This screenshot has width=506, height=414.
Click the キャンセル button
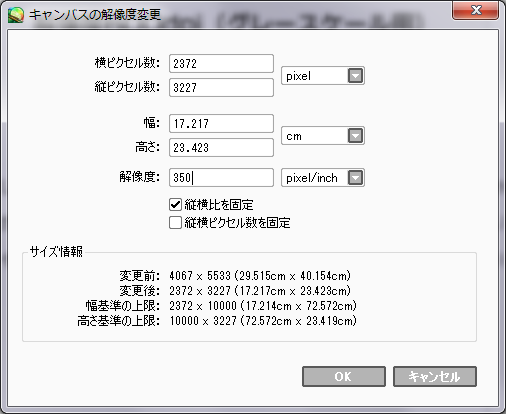435,377
